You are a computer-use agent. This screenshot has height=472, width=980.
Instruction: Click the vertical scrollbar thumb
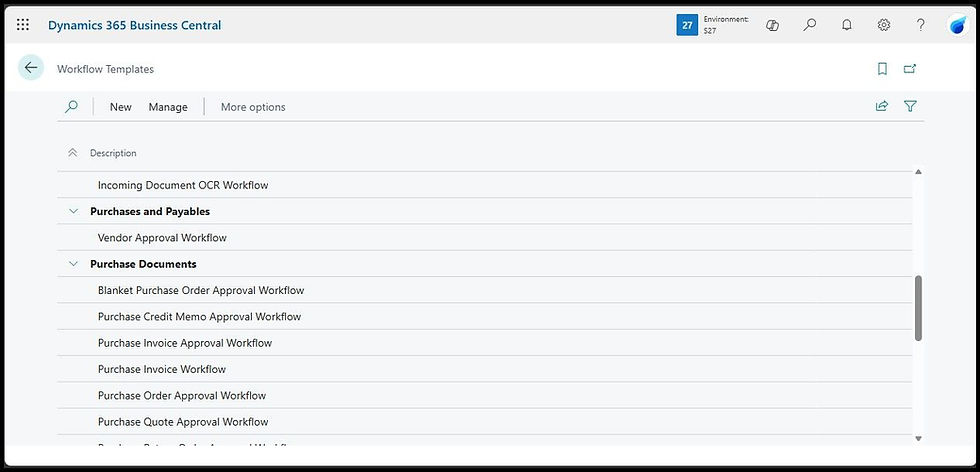[918, 308]
